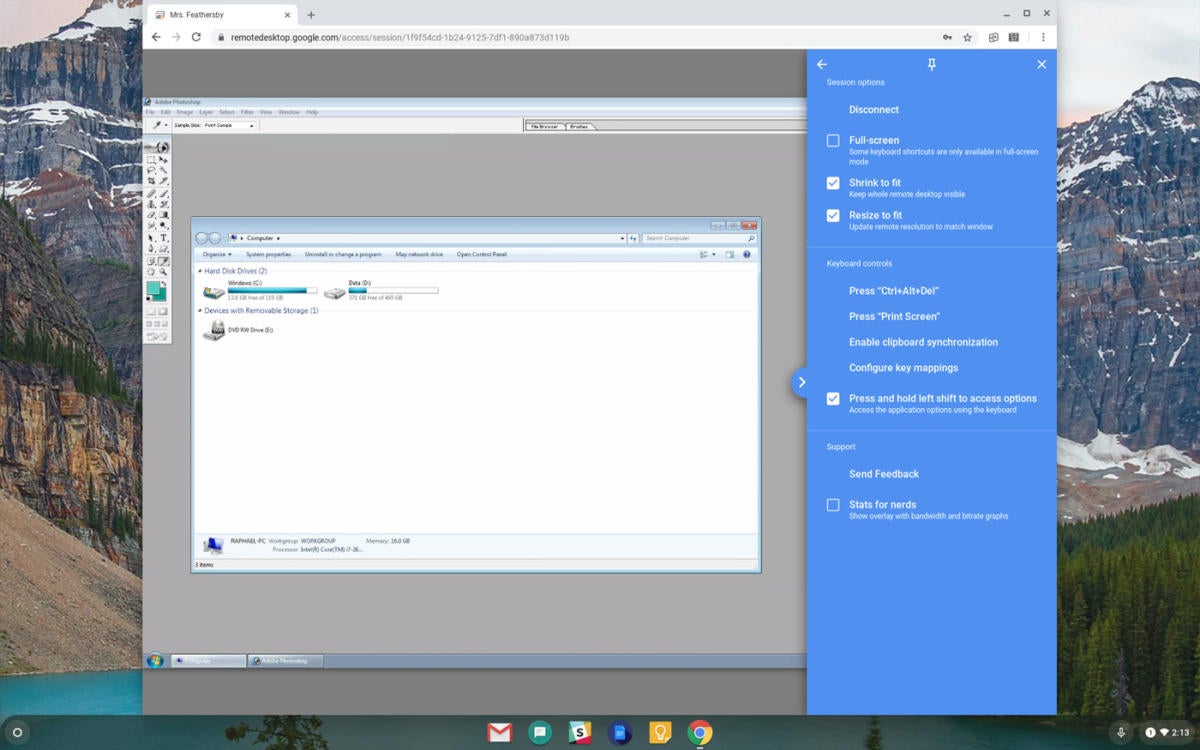Open Gmail from the Chrome OS shelf
Image resolution: width=1200 pixels, height=750 pixels.
point(500,733)
